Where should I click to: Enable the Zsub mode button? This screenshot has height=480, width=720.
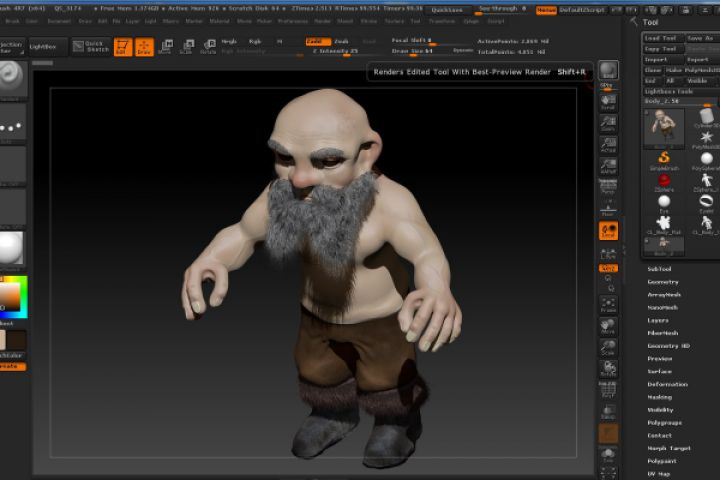click(x=342, y=41)
